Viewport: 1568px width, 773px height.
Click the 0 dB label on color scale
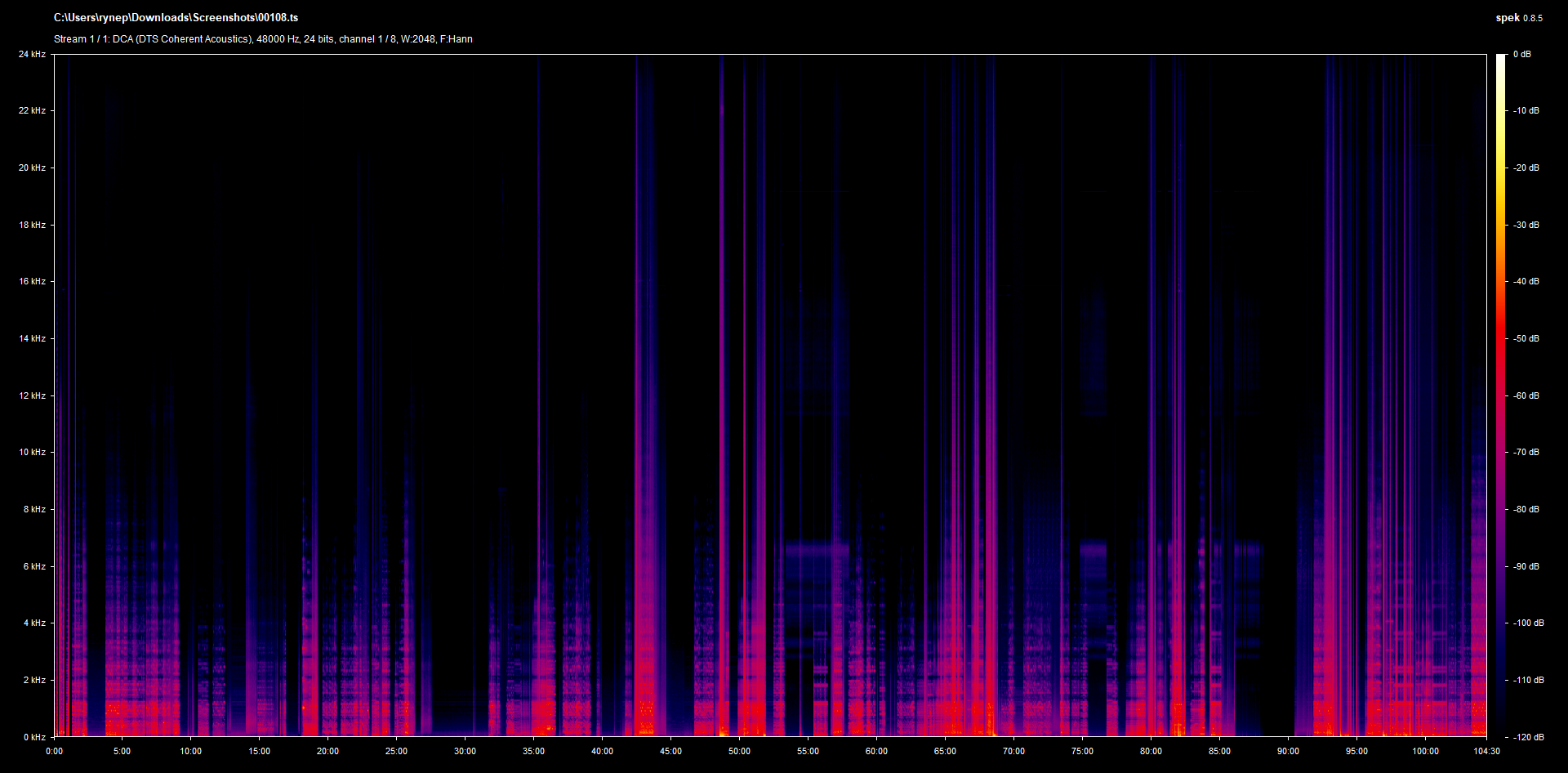click(x=1522, y=54)
